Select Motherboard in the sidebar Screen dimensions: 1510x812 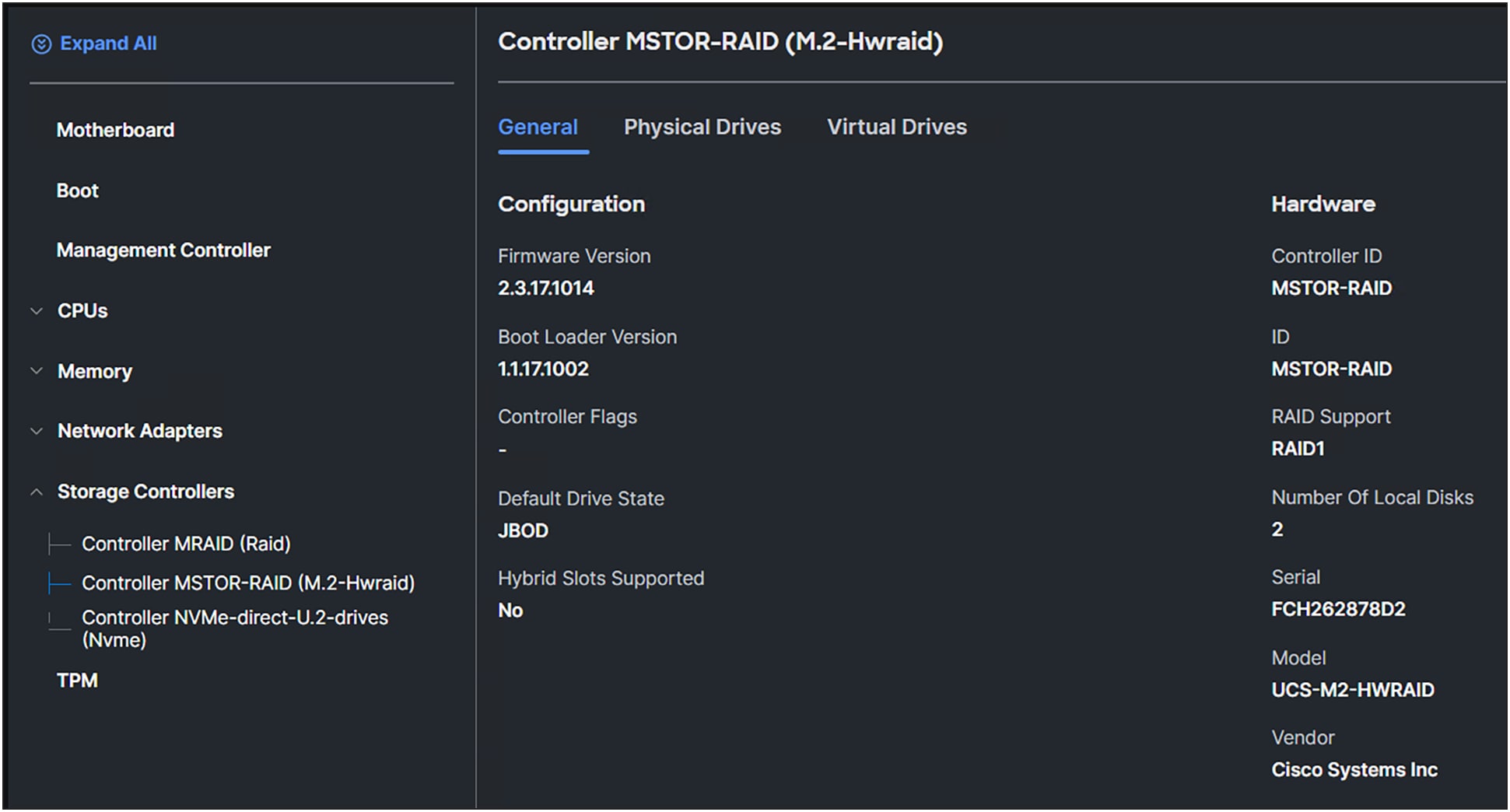tap(115, 129)
